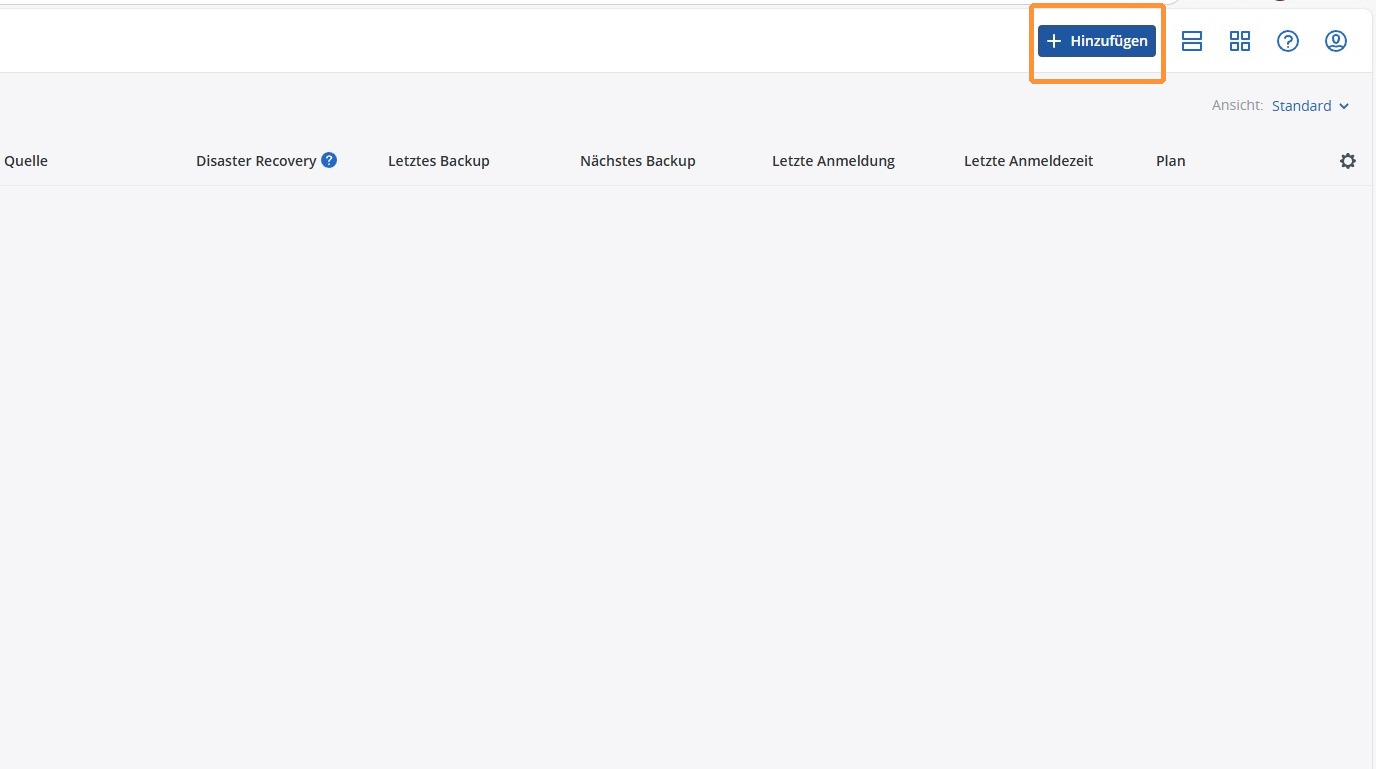Open column settings gear icon
Screen dimensions: 1376x769
click(x=1348, y=161)
